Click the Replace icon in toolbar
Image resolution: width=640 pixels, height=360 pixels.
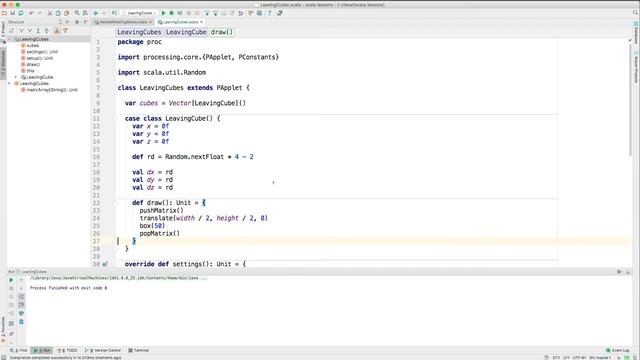(x=85, y=13)
